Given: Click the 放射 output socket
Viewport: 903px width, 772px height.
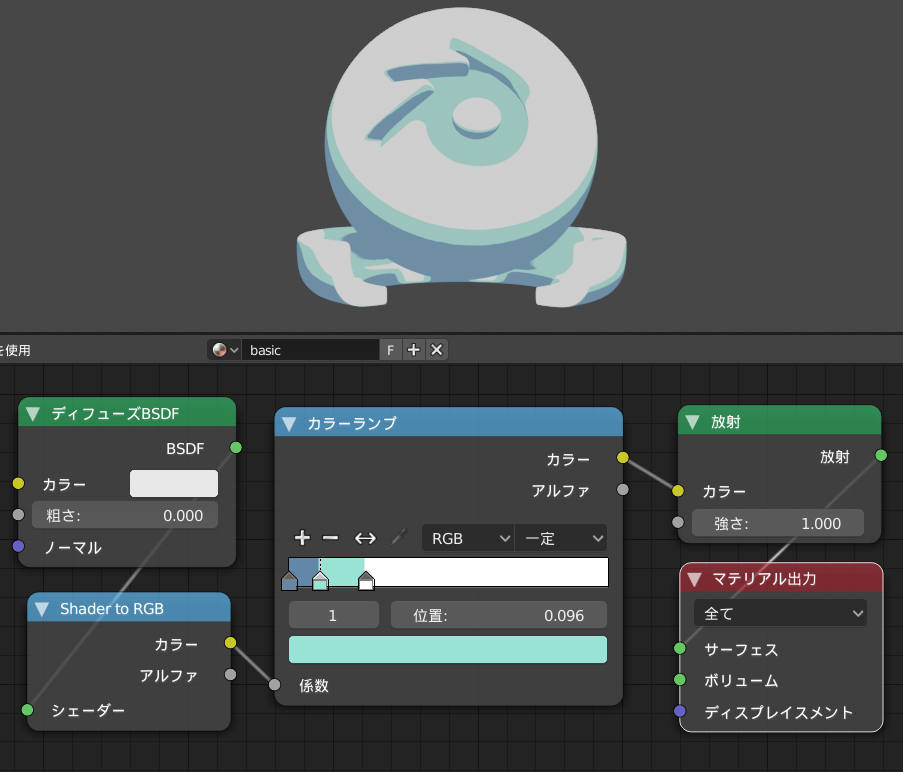Looking at the screenshot, I should (881, 456).
